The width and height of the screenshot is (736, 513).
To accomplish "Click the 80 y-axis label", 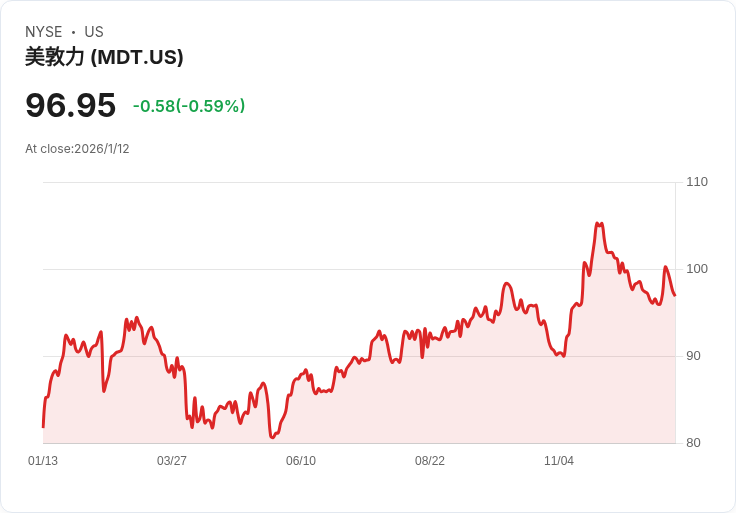I will (693, 443).
